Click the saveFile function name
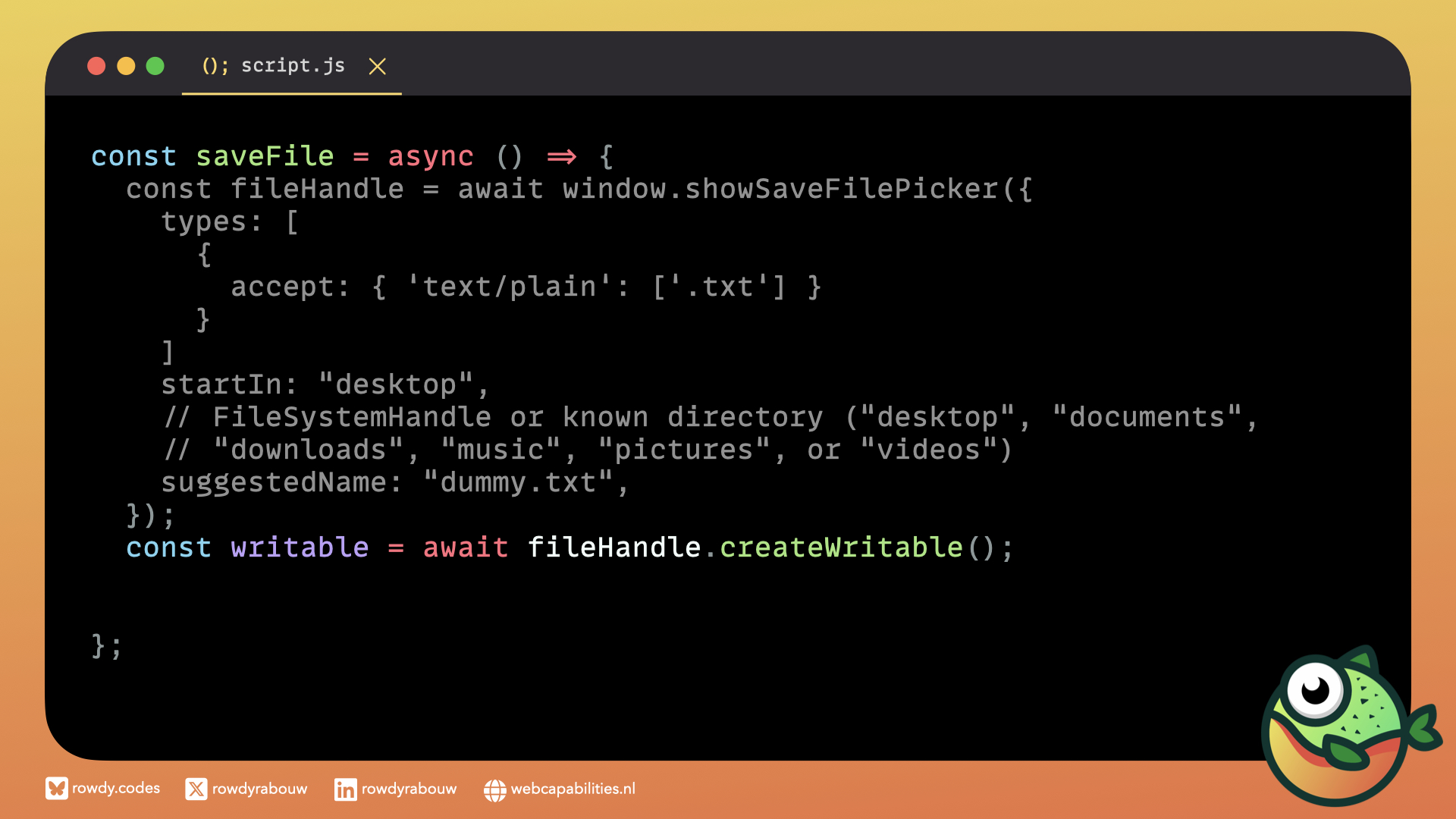 [265, 156]
